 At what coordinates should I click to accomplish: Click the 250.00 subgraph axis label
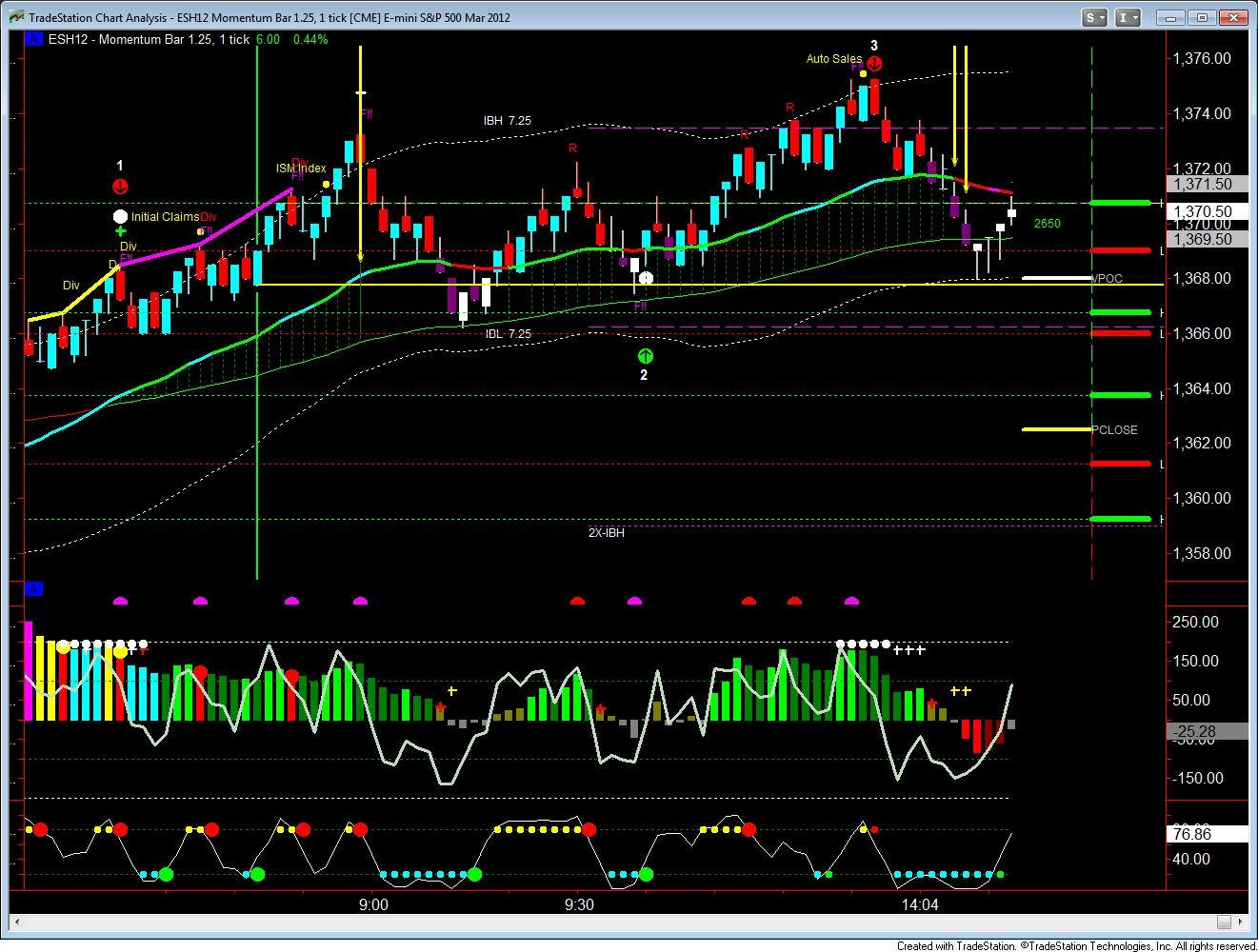1196,623
